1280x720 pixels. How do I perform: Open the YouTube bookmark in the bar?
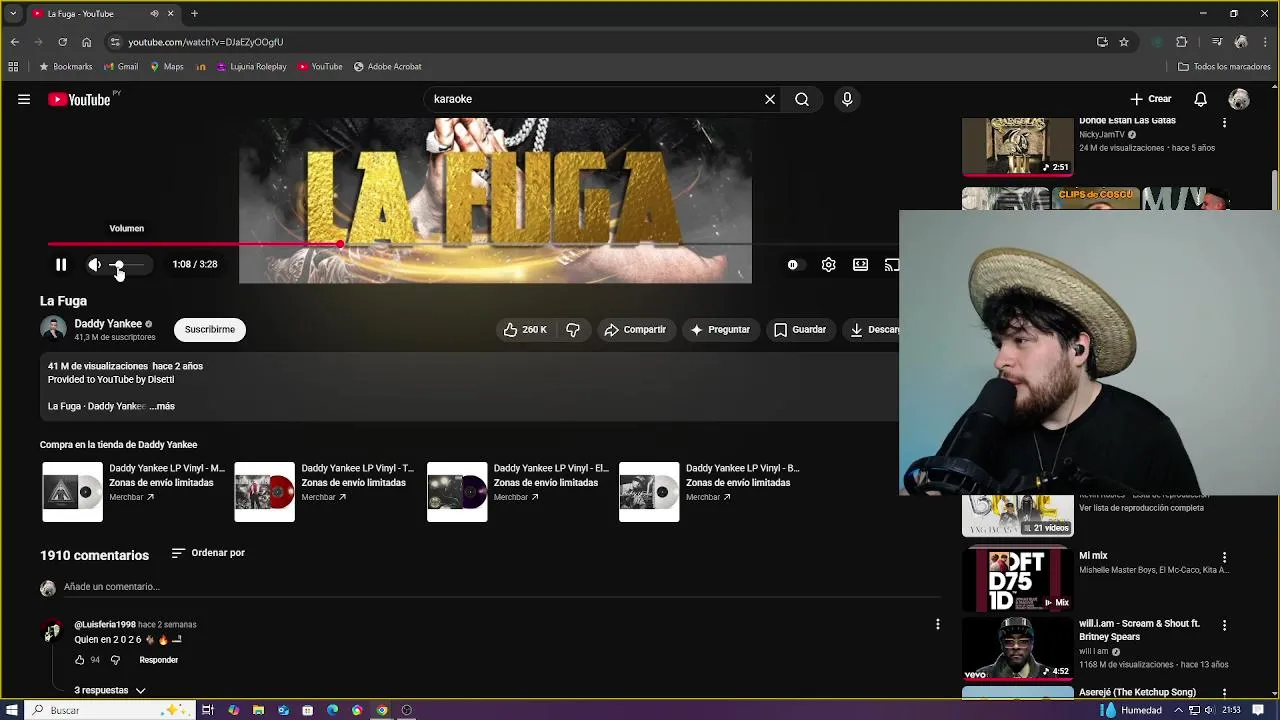[x=320, y=67]
